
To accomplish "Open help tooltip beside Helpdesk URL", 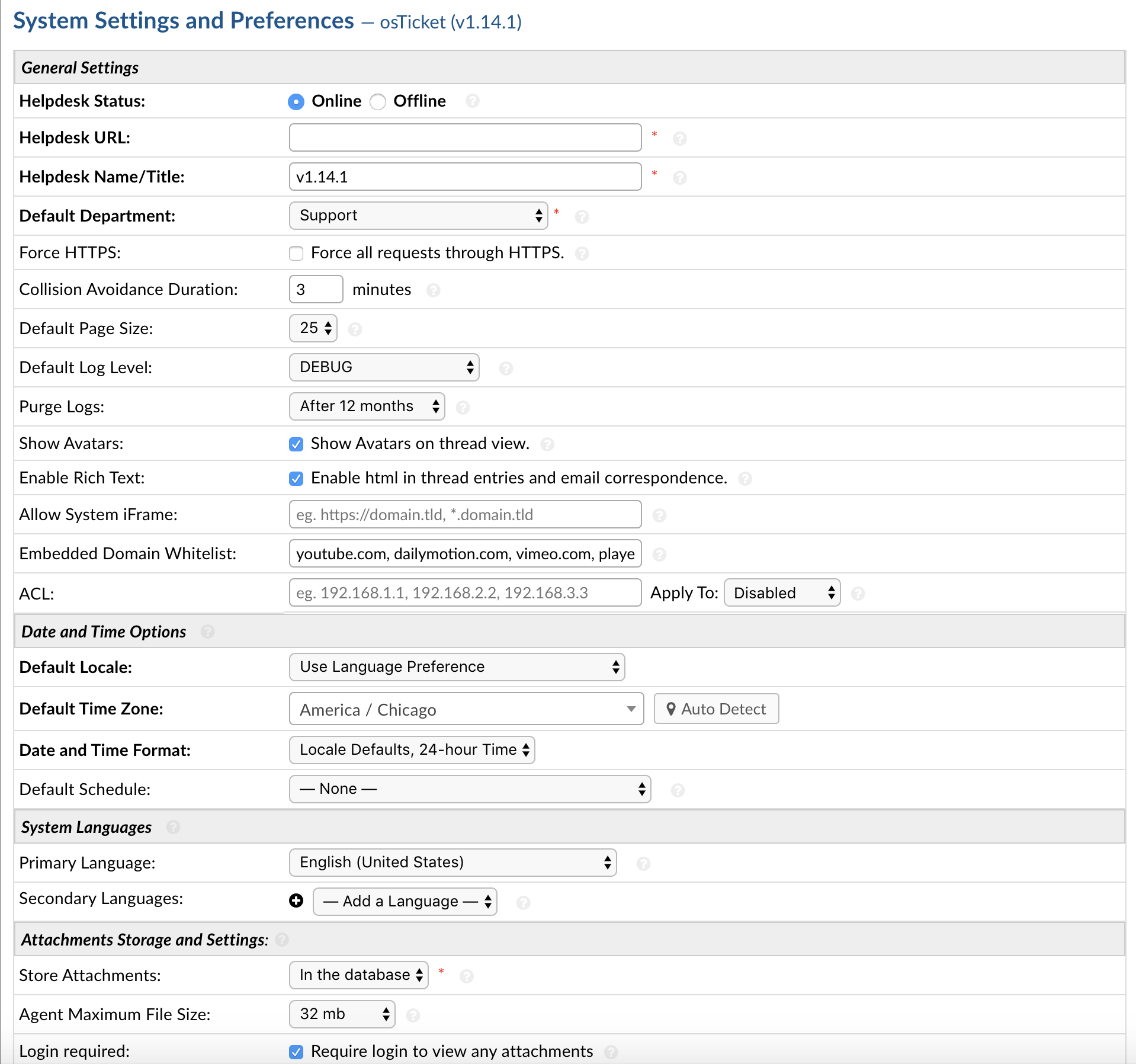I will tap(680, 138).
